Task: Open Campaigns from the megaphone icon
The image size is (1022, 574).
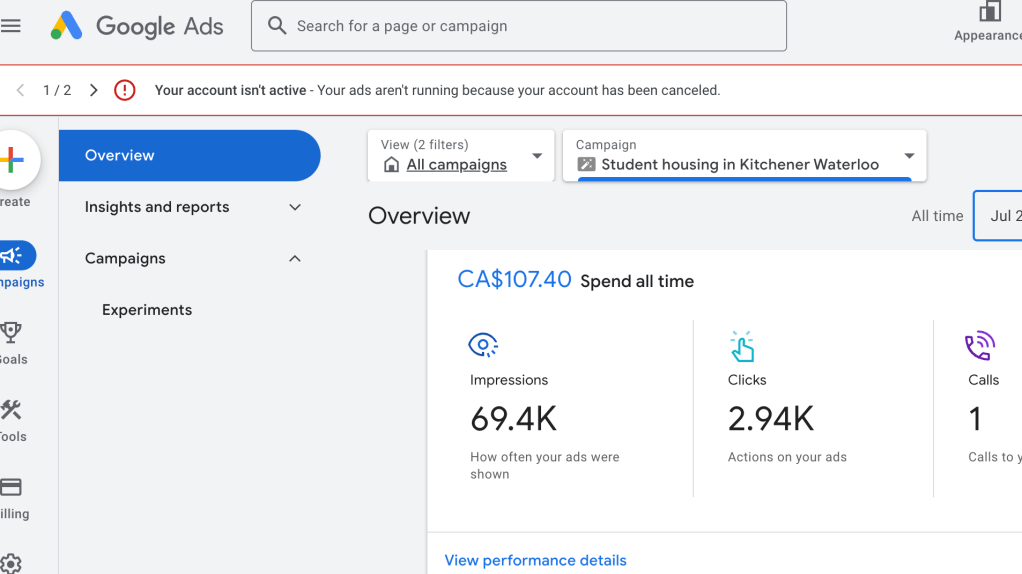Action: click(x=14, y=256)
